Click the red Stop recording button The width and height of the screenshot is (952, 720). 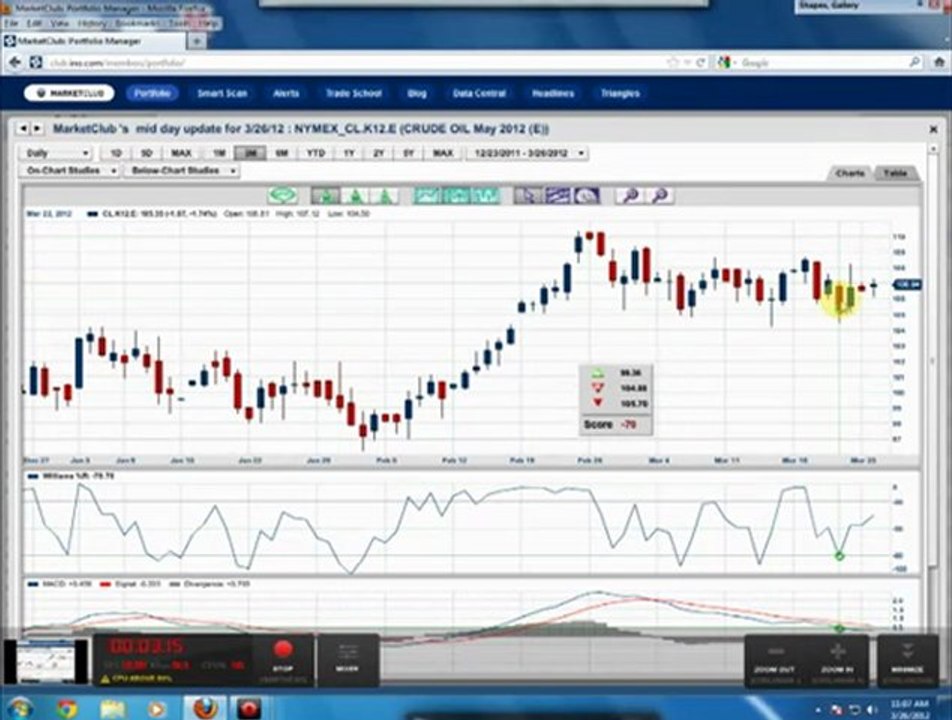coord(283,659)
